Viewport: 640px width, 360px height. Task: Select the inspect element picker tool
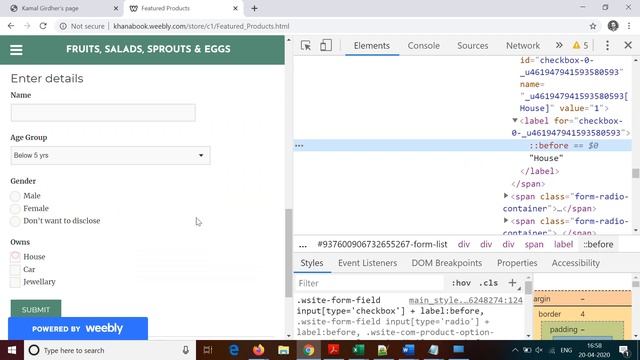(306, 45)
